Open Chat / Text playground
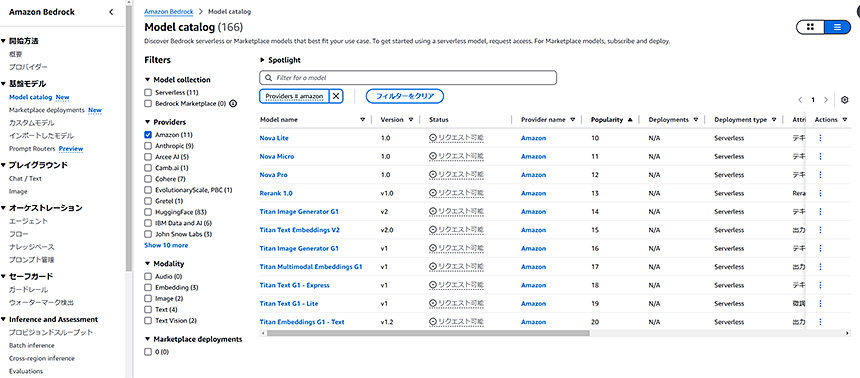The image size is (860, 378). point(25,179)
